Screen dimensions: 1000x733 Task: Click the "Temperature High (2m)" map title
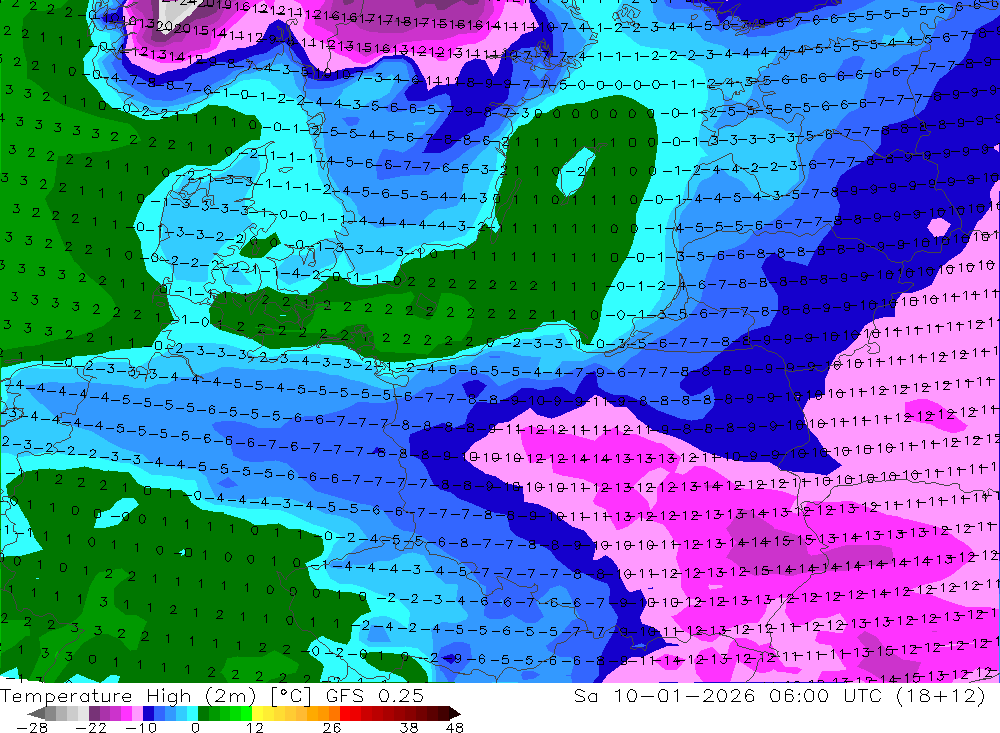pyautogui.click(x=128, y=696)
